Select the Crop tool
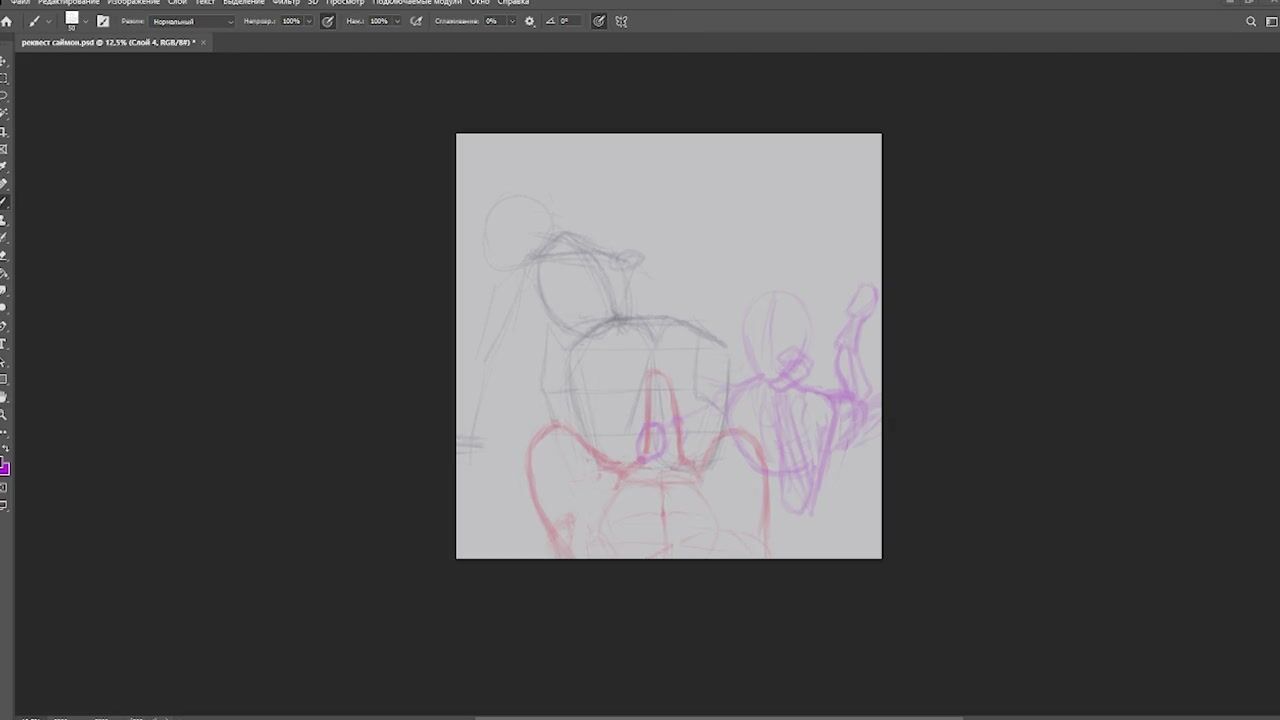Screen dimensions: 1280x720 pos(3,131)
